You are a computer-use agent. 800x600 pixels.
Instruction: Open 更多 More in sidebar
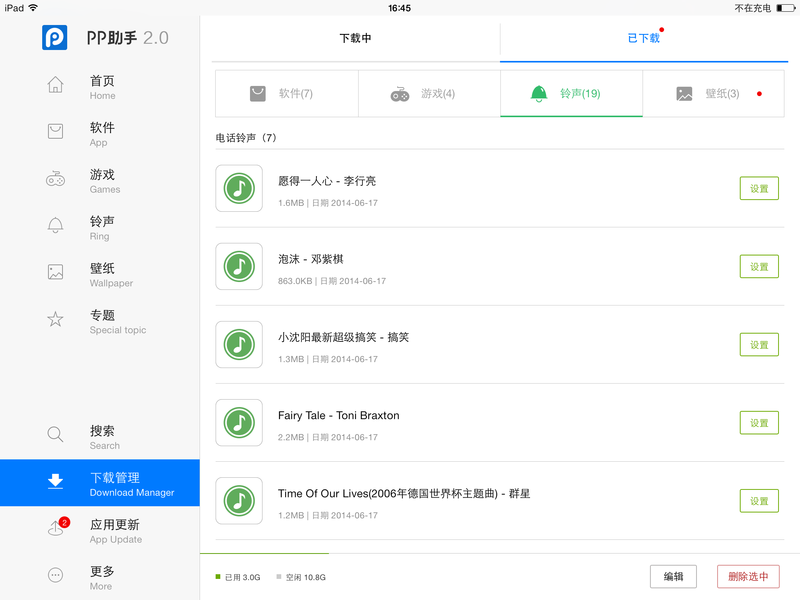(100, 578)
